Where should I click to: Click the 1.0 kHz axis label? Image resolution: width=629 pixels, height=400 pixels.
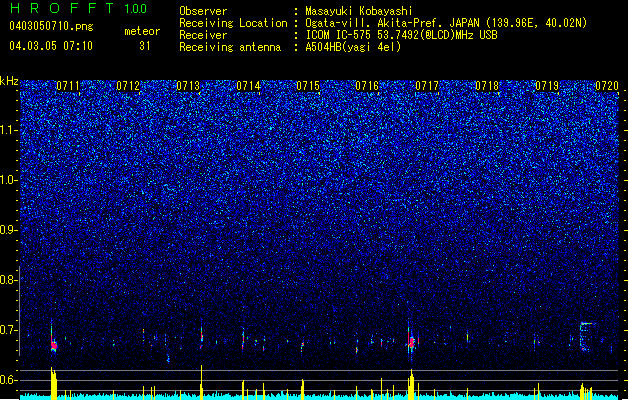(9, 180)
